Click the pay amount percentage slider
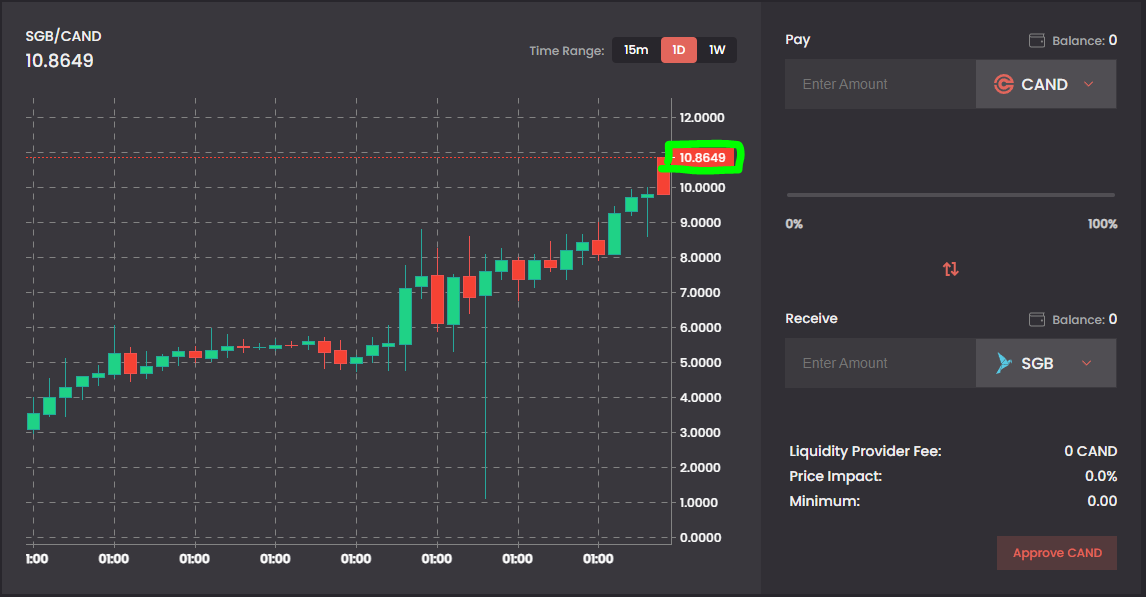 (x=950, y=195)
